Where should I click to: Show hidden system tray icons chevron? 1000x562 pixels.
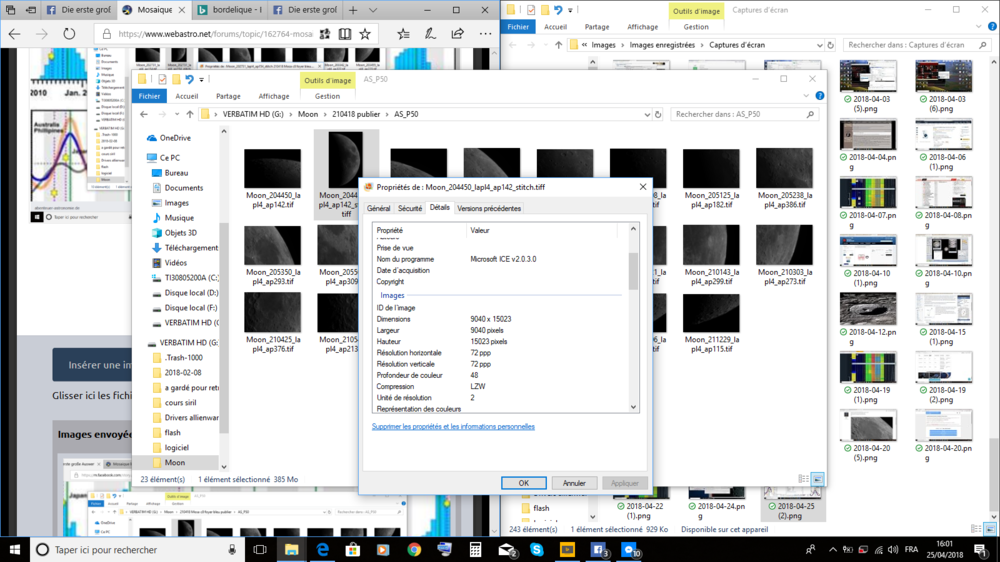coord(833,549)
